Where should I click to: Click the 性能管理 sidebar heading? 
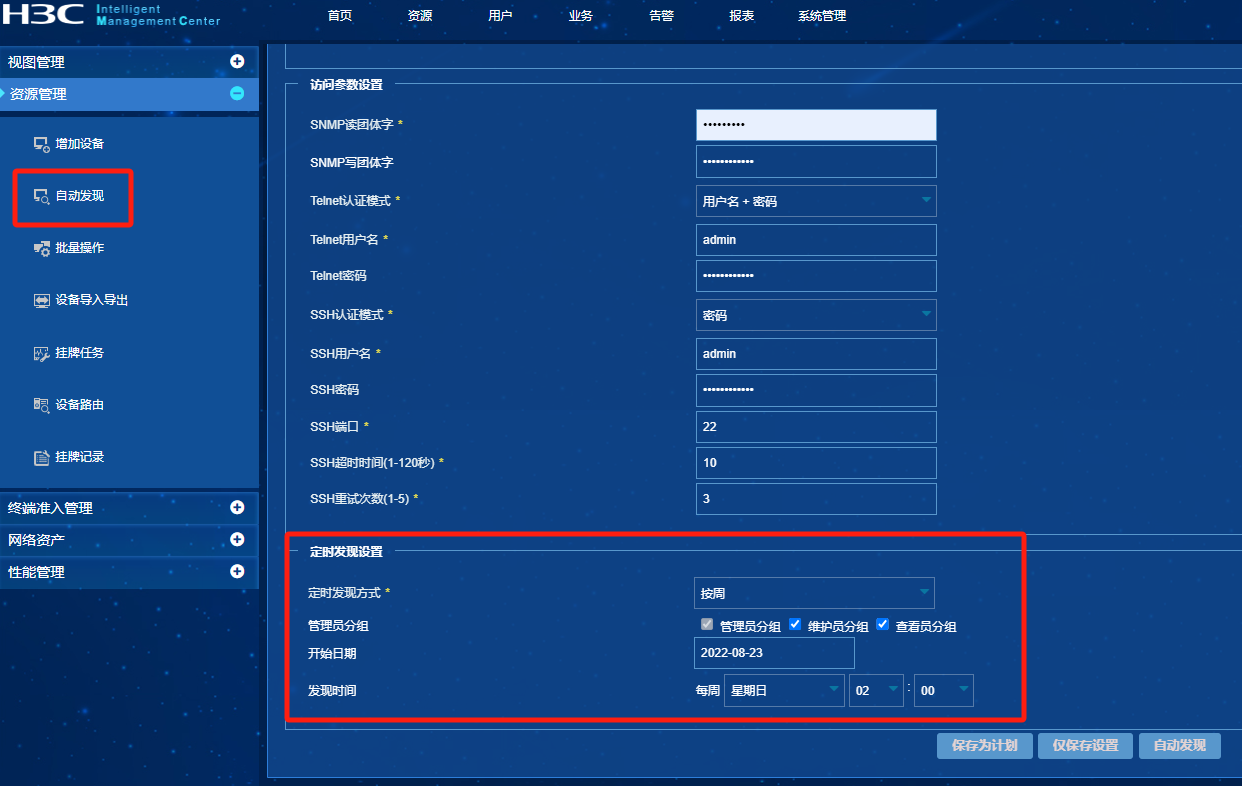pyautogui.click(x=36, y=572)
